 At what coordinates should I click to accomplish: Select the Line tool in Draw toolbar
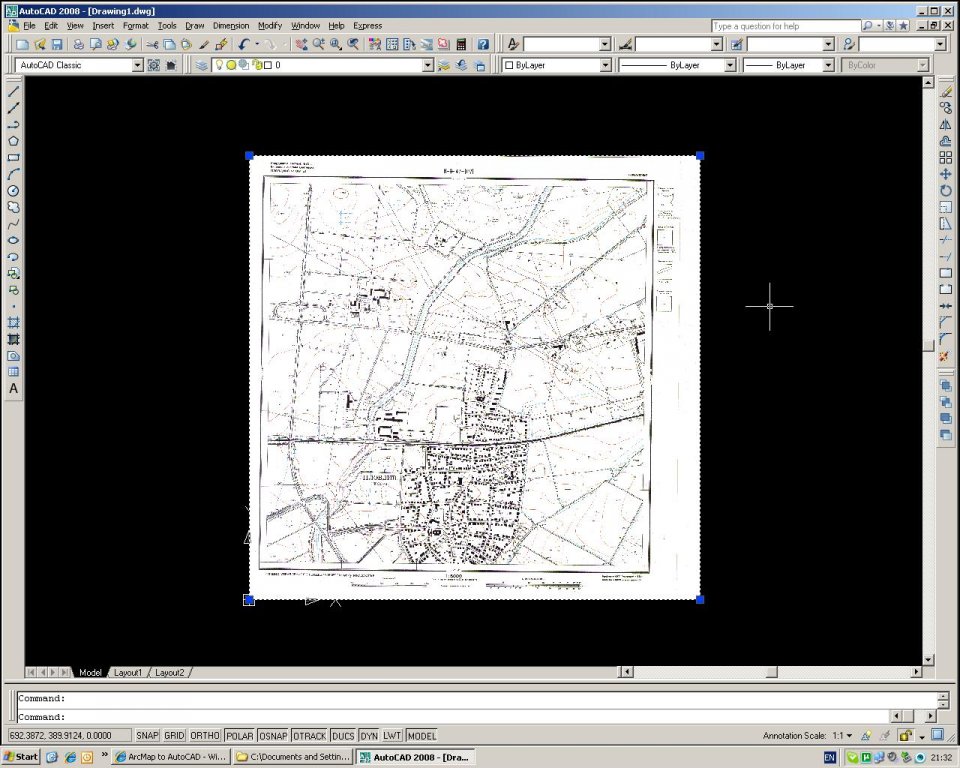(x=14, y=92)
